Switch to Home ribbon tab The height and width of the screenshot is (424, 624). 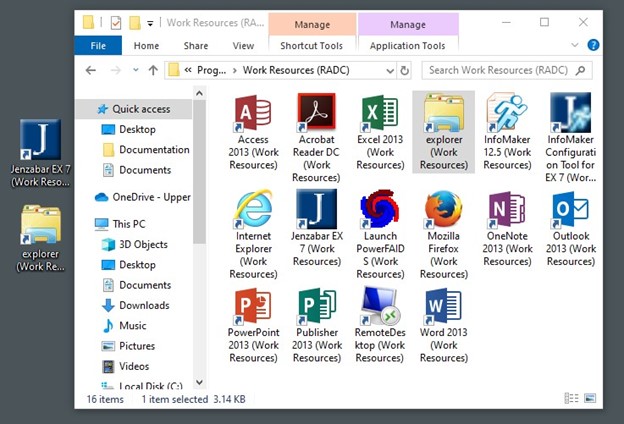tap(146, 45)
